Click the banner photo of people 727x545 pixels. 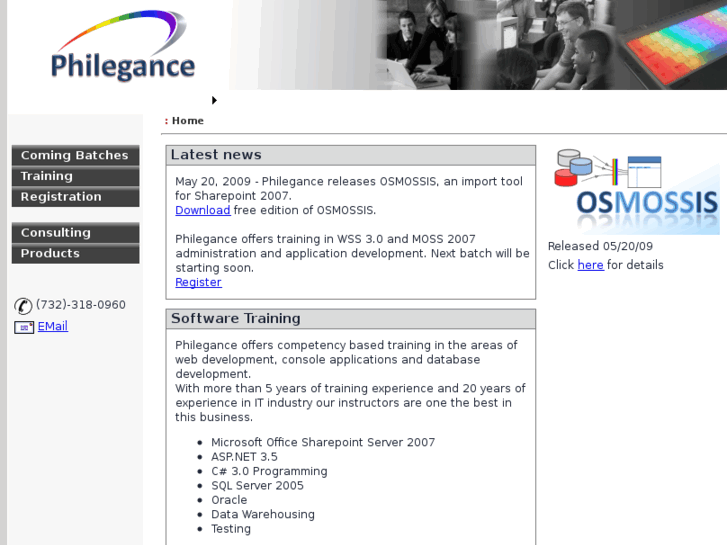point(478,45)
